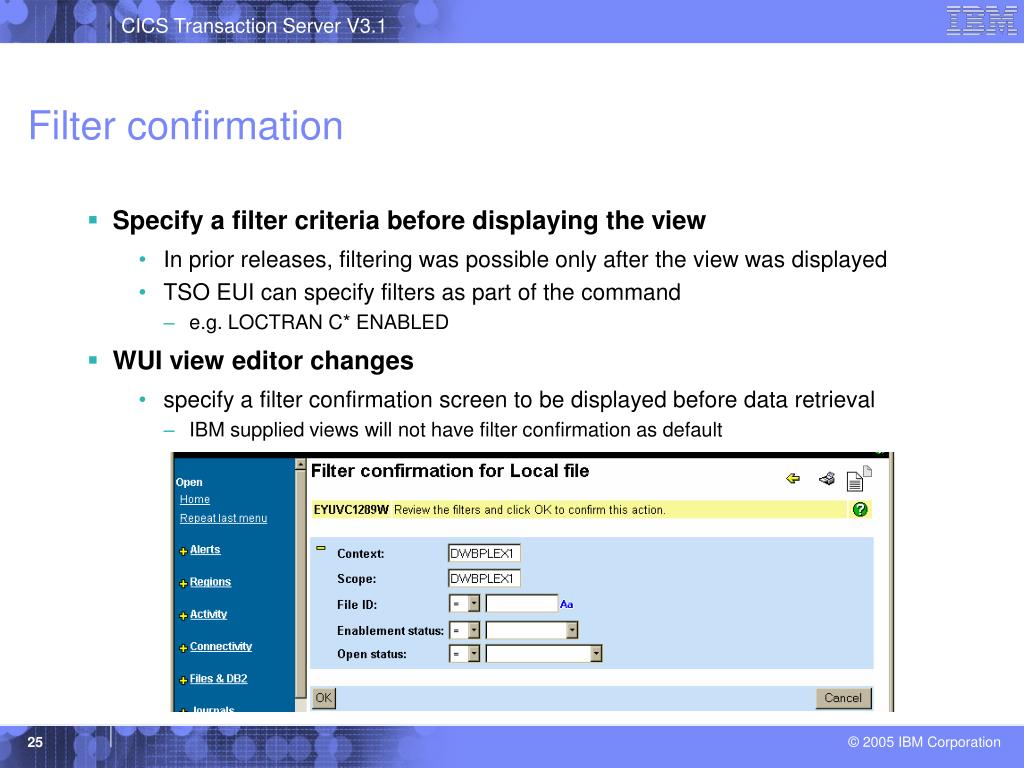Open the Files & DB2 menu link
The height and width of the screenshot is (768, 1024).
[218, 679]
